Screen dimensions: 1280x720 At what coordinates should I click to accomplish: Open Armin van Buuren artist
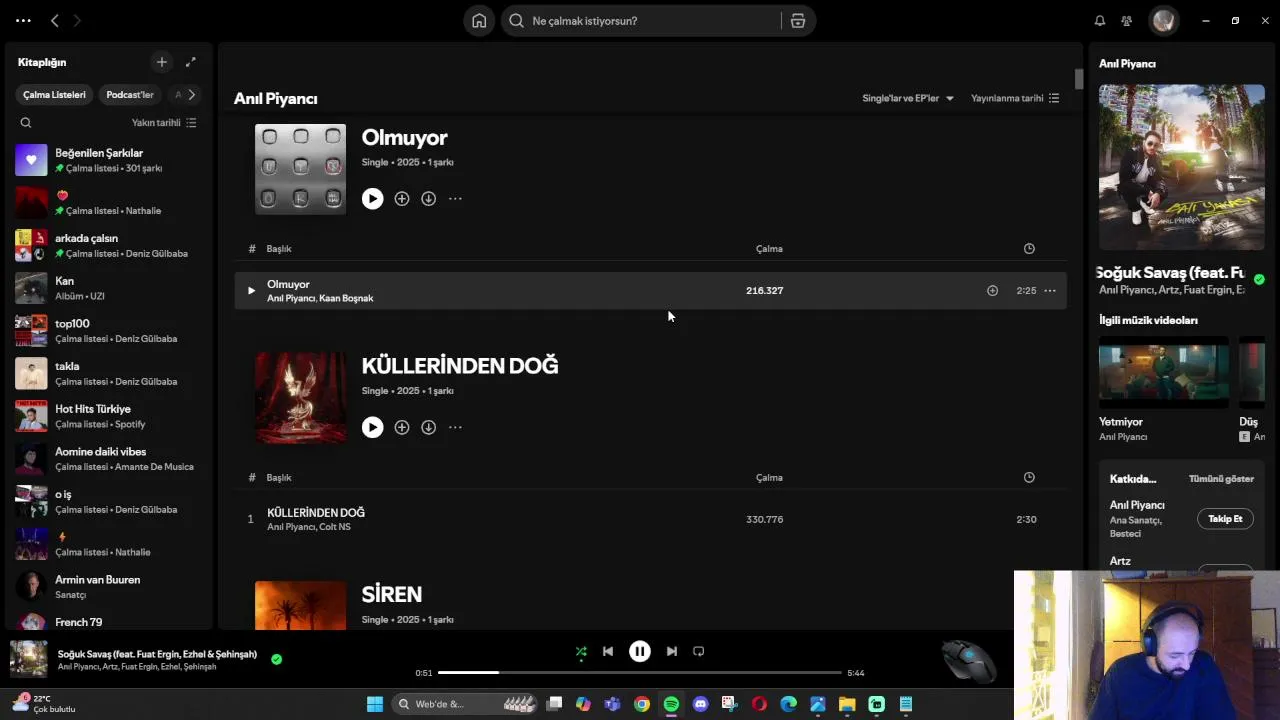108,587
